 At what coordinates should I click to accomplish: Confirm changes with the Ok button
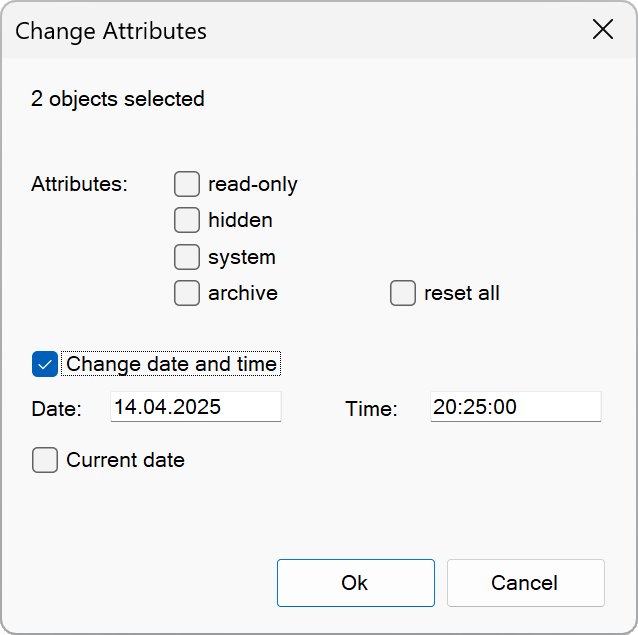pos(355,583)
